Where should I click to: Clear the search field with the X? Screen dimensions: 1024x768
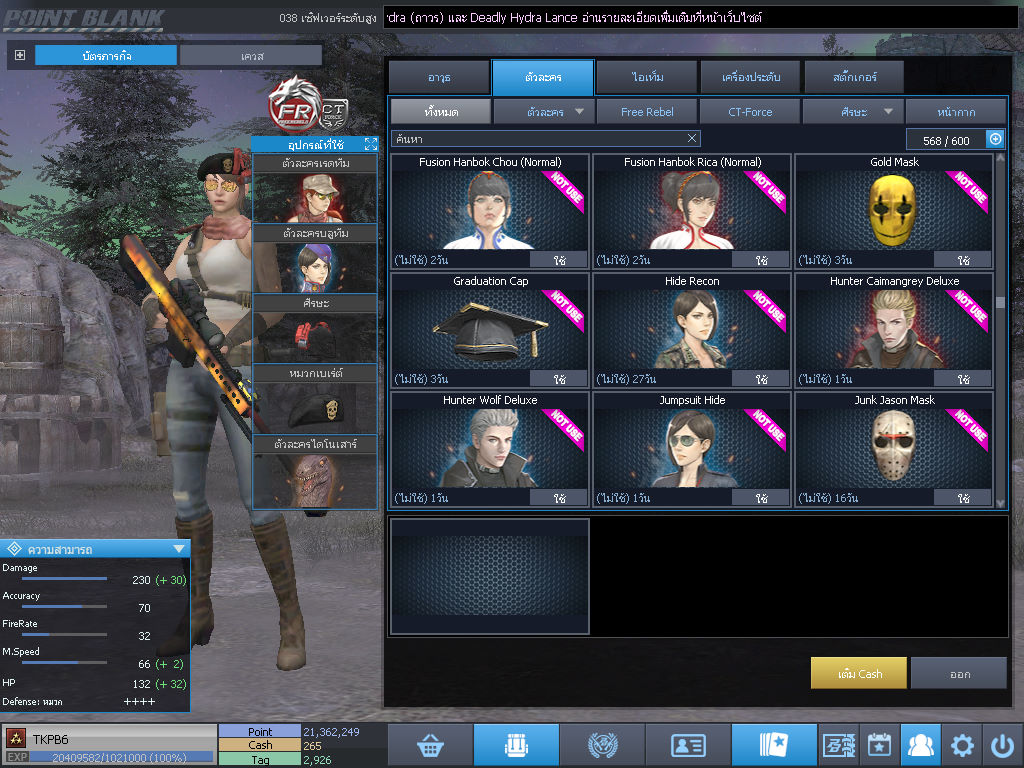pos(692,138)
